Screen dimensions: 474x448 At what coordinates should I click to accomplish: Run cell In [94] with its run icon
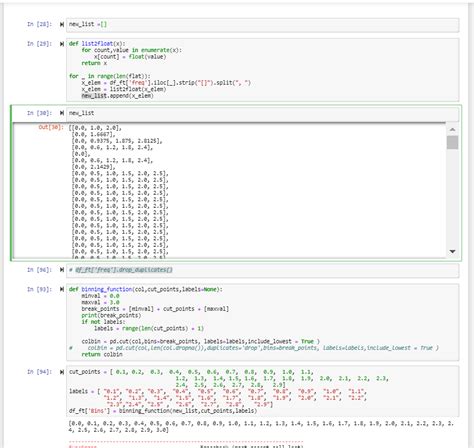pos(62,372)
